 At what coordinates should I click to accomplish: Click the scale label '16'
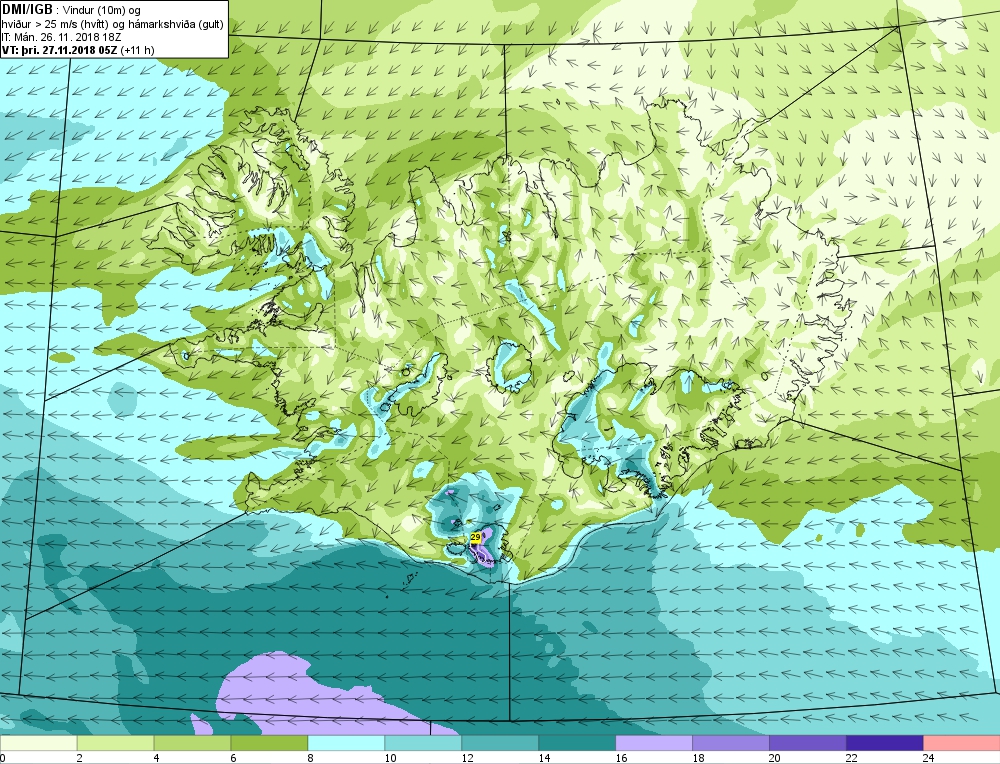click(x=621, y=758)
